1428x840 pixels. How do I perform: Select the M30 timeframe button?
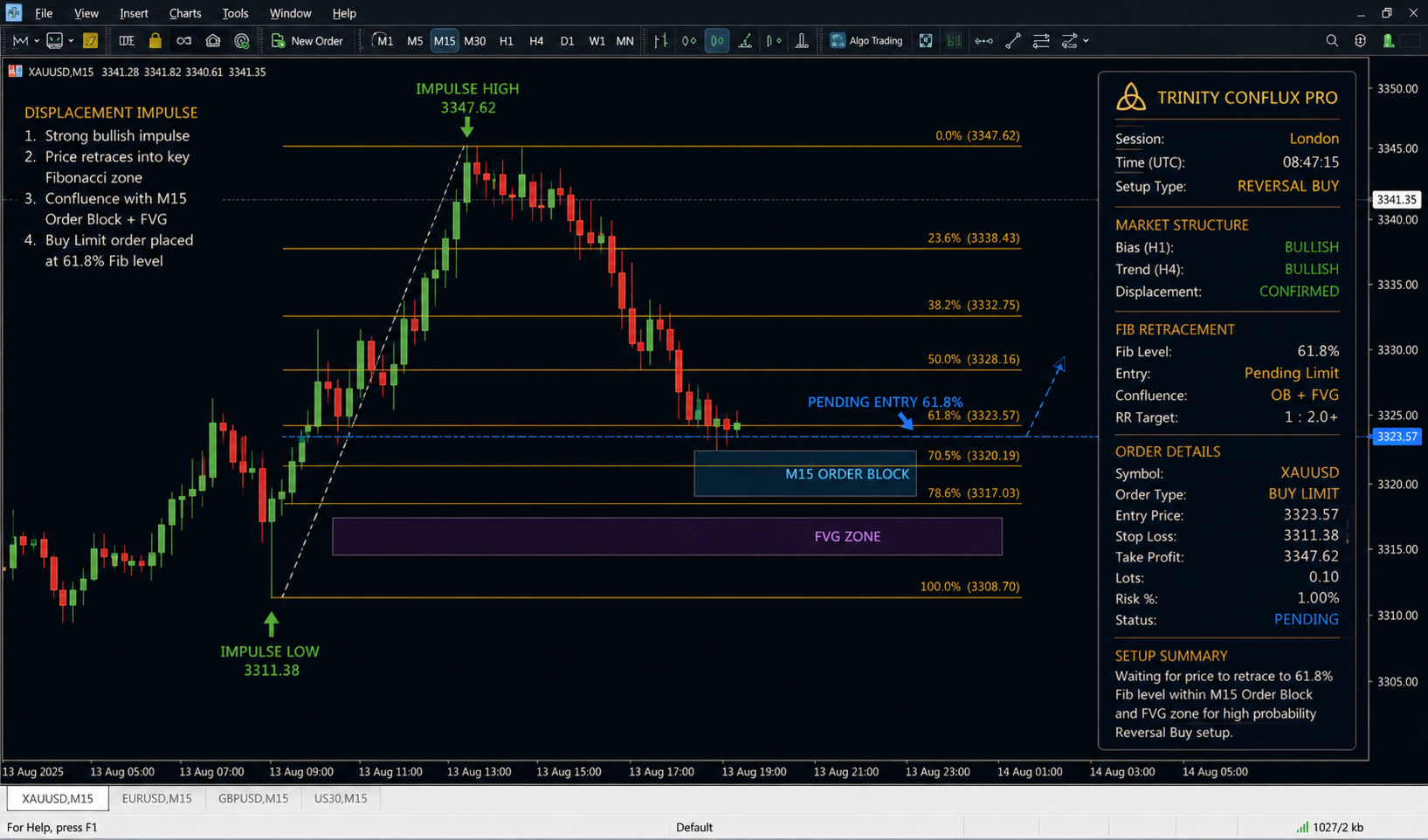[x=474, y=41]
